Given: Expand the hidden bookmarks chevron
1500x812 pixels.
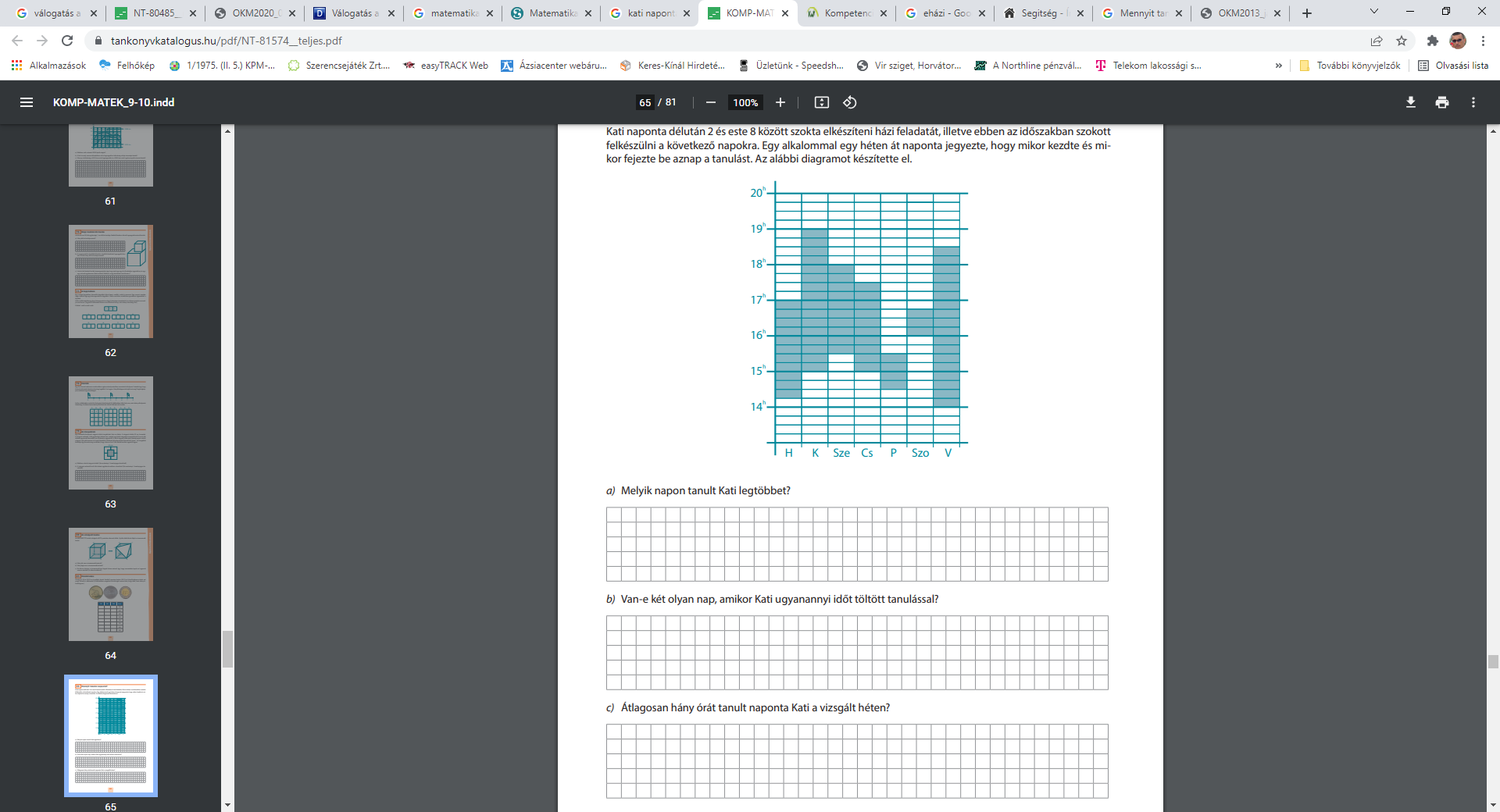Looking at the screenshot, I should 1278,66.
